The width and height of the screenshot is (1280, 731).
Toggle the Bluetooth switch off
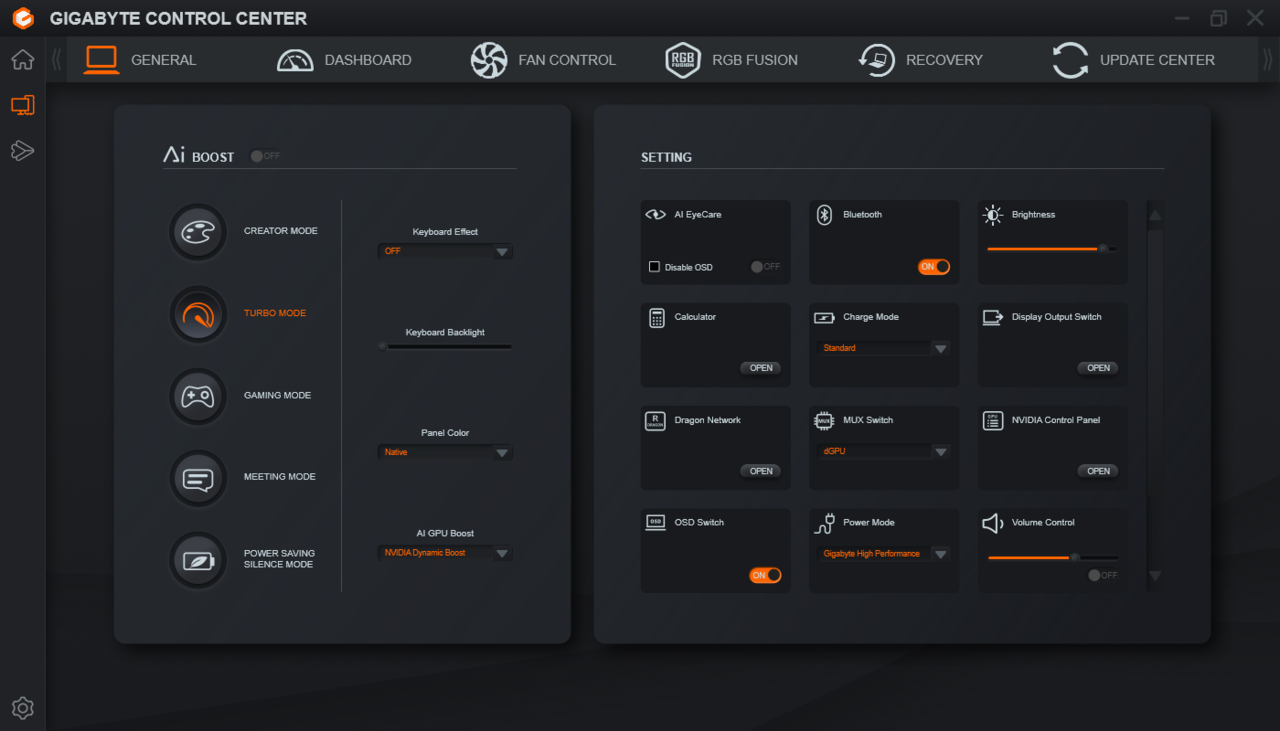[934, 267]
